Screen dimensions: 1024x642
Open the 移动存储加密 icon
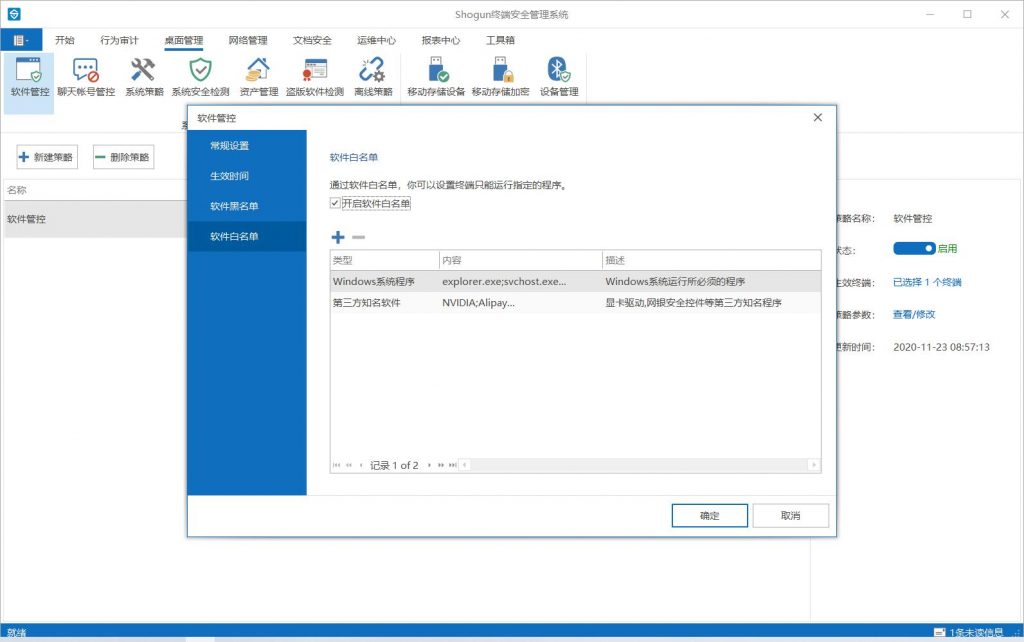pyautogui.click(x=500, y=72)
